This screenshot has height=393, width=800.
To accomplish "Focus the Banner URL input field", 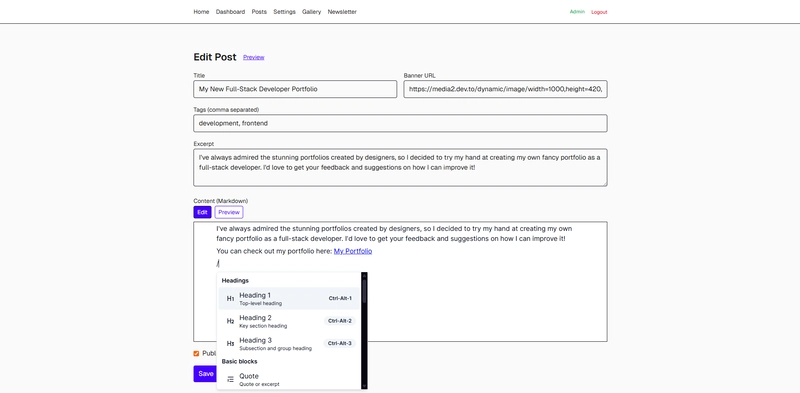I will (x=505, y=89).
